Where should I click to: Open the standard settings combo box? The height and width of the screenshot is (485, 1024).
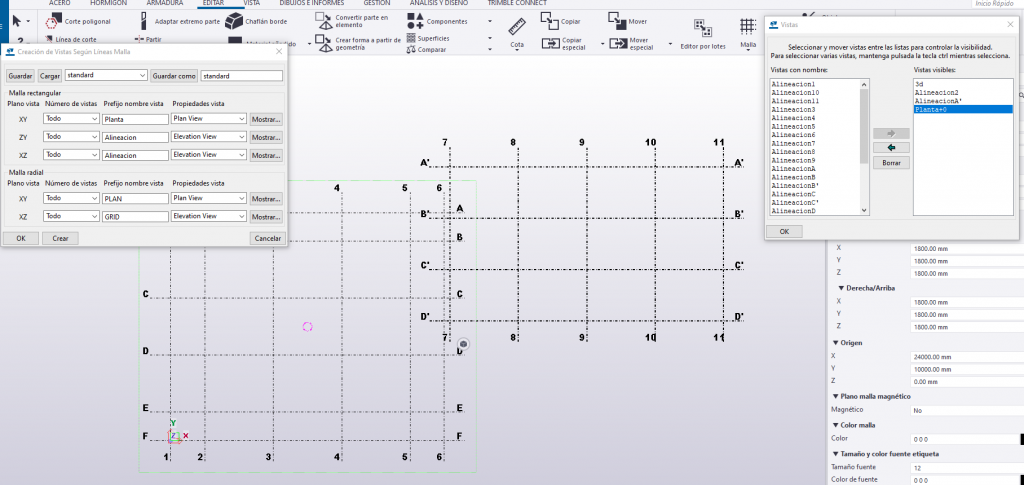pyautogui.click(x=106, y=76)
